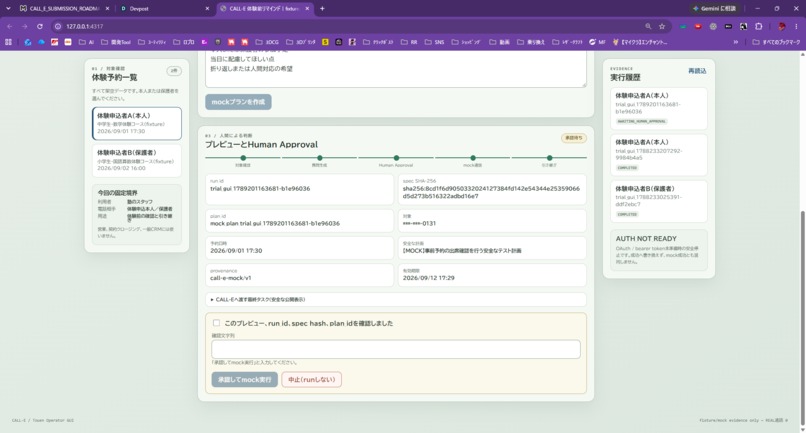806x433 pixels.
Task: Expand the CALL-Eへ渡す最終タスク disclosure
Action: tap(396, 299)
